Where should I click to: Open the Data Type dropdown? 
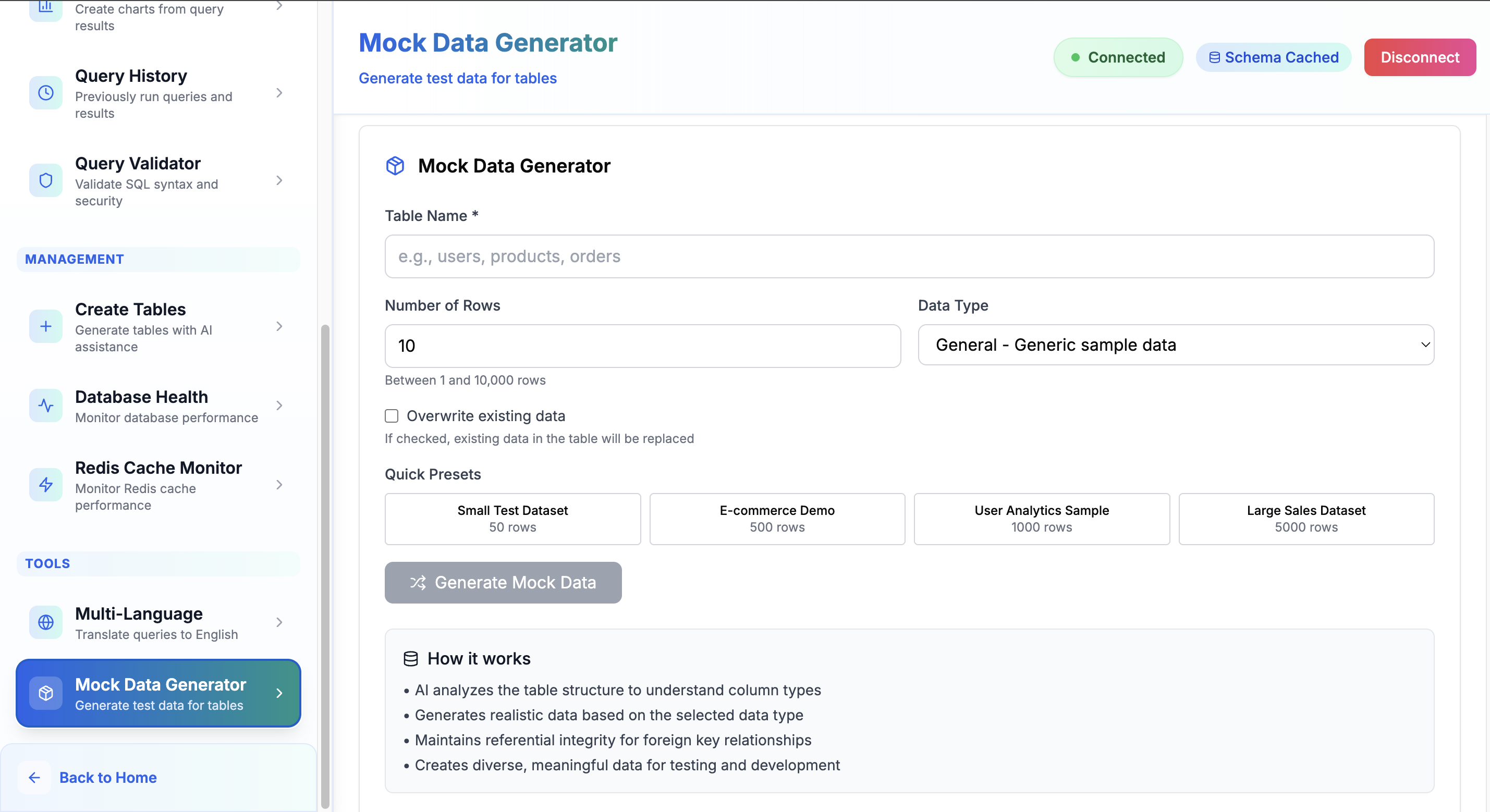pos(1175,345)
